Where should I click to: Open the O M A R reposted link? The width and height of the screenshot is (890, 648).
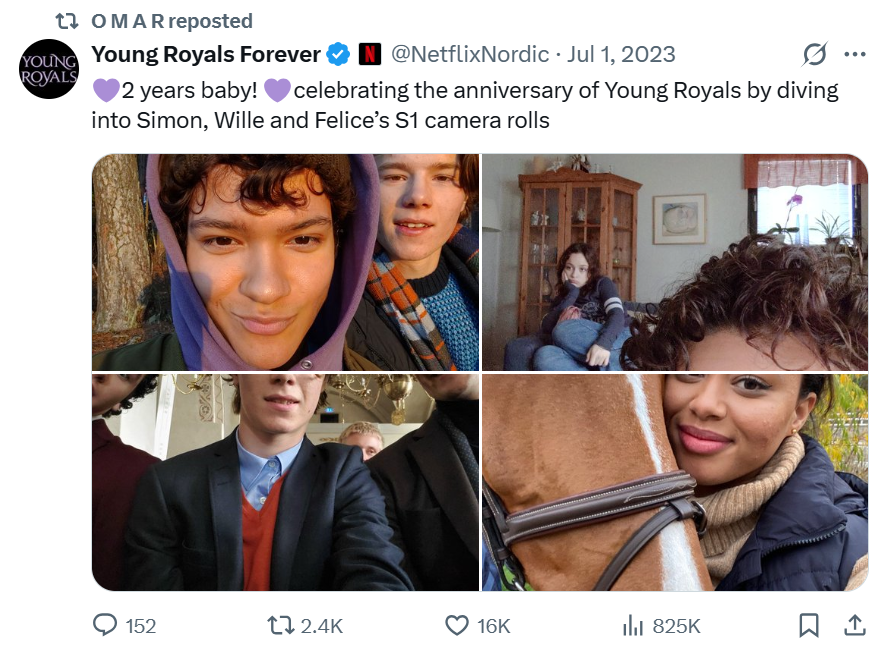coord(171,20)
